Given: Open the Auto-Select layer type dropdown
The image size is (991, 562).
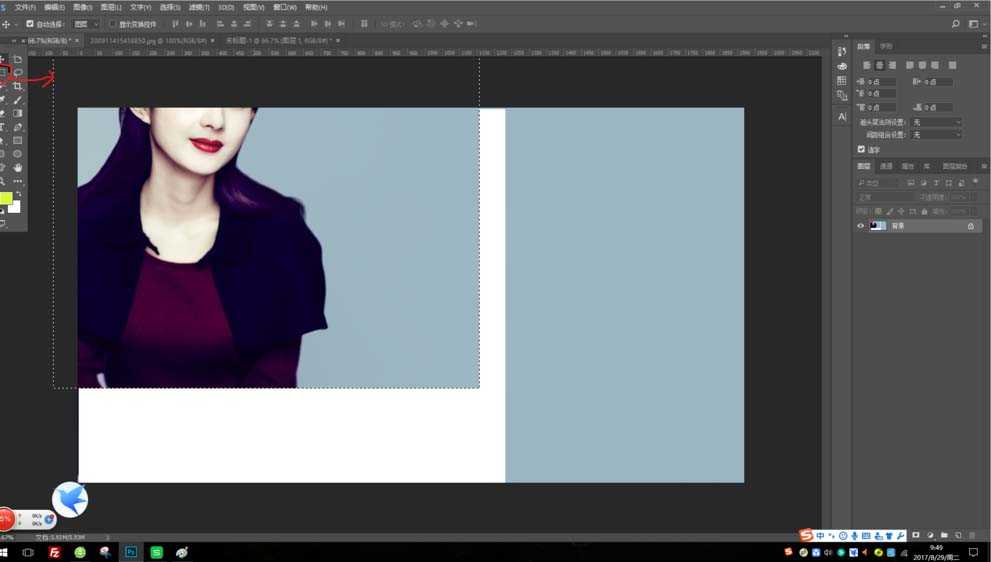Looking at the screenshot, I should pos(86,24).
